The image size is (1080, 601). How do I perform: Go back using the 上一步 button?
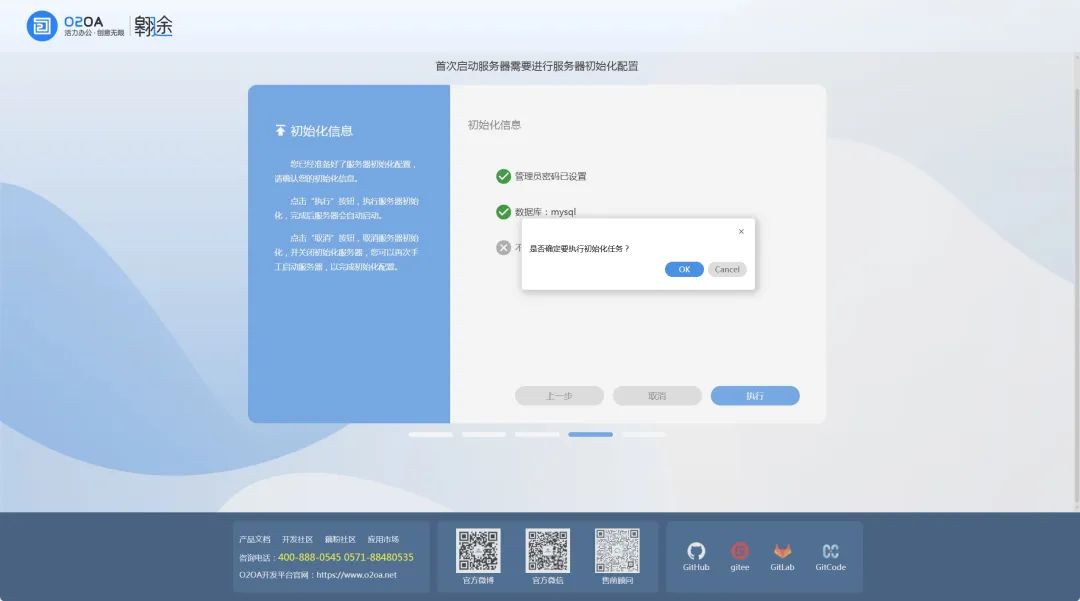(560, 395)
